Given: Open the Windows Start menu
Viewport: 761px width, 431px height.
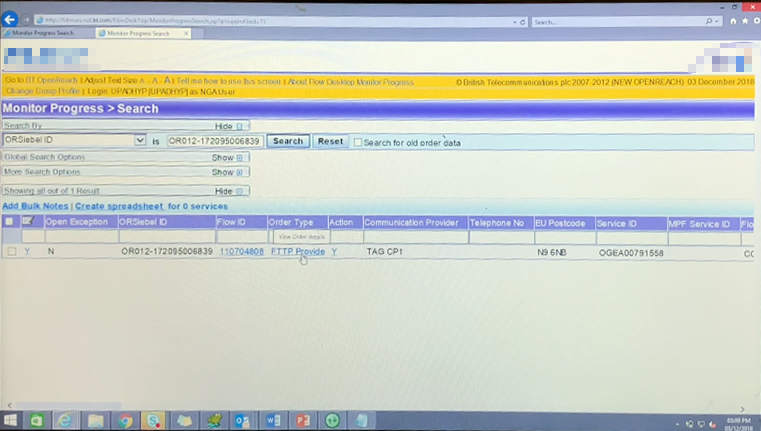Looking at the screenshot, I should tap(12, 419).
